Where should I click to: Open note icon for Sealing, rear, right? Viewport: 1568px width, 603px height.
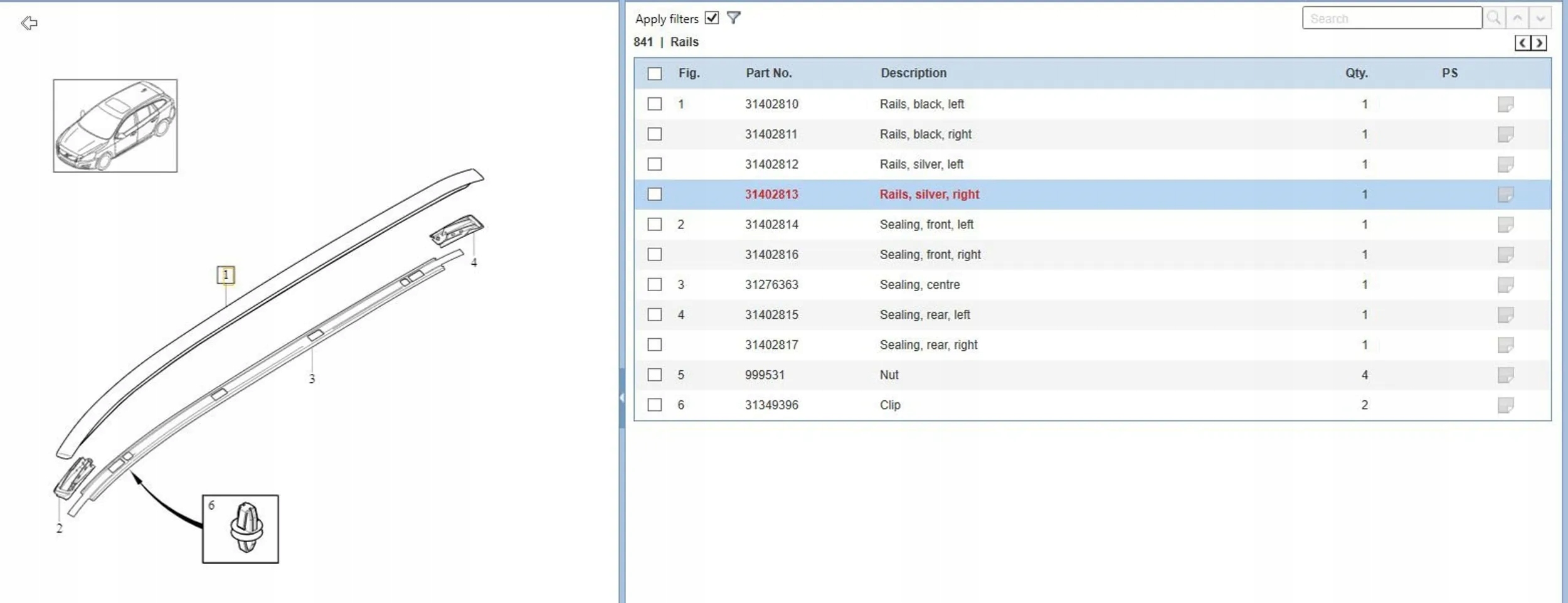click(1505, 345)
